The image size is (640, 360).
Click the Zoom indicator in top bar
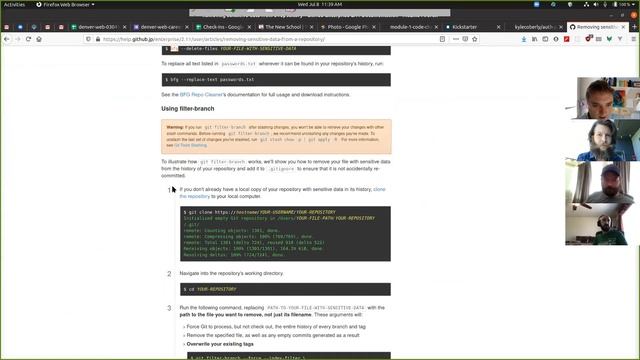pos(537,4)
